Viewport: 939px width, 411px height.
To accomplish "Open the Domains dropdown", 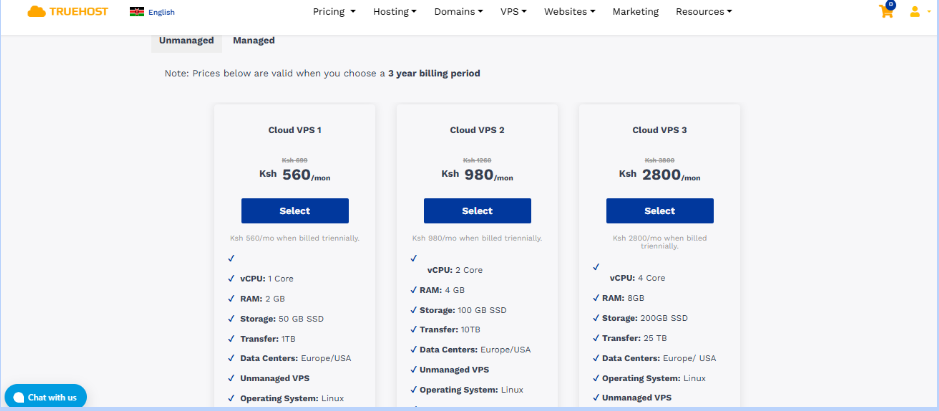I will [458, 12].
